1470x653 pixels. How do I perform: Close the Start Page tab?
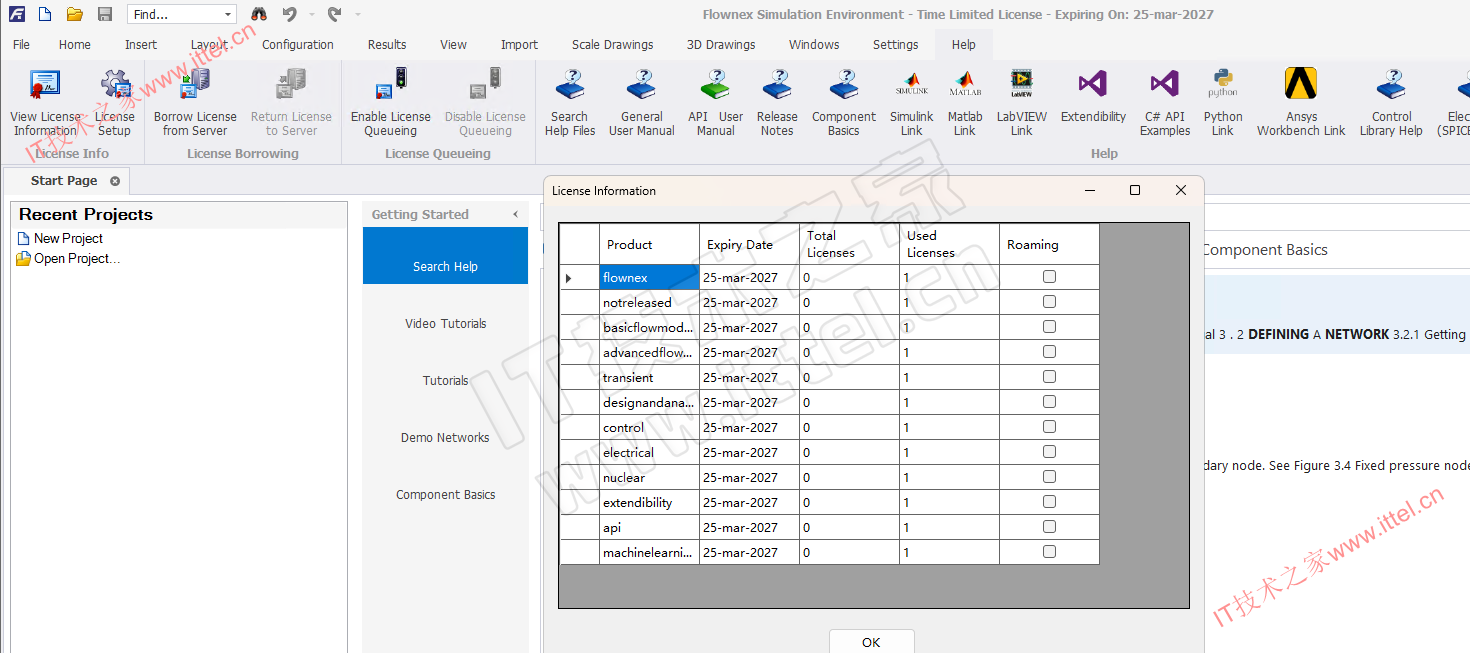coord(115,181)
